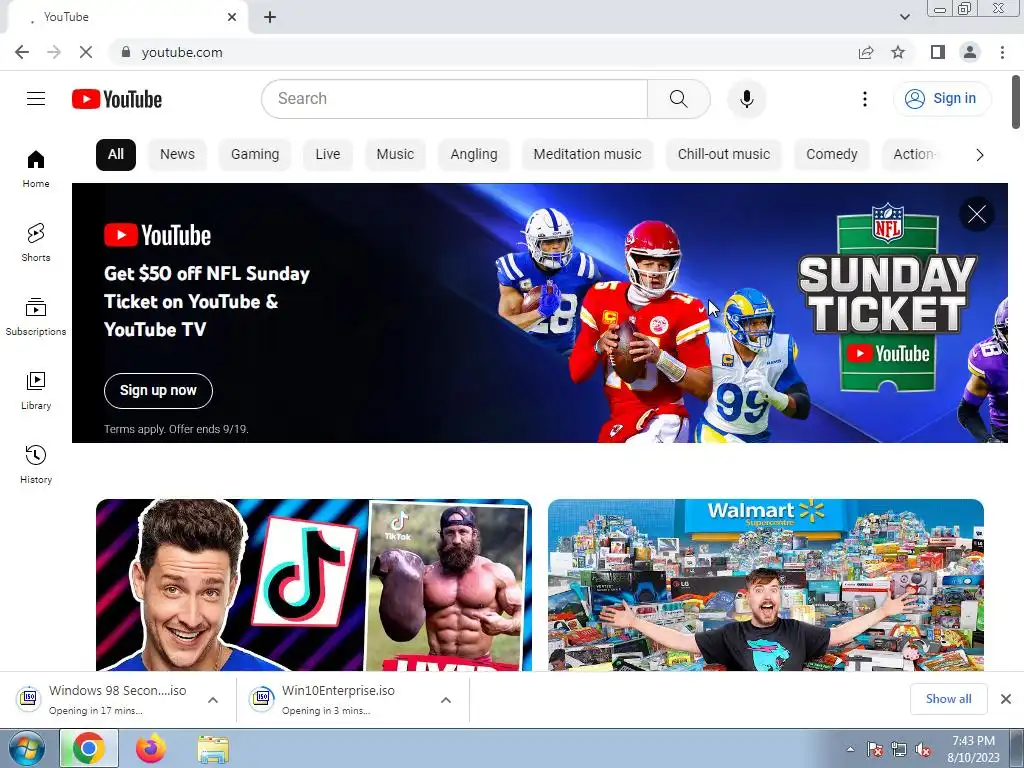Open YouTube settings three-dot menu
Screen dimensions: 1024x768
coord(865,99)
